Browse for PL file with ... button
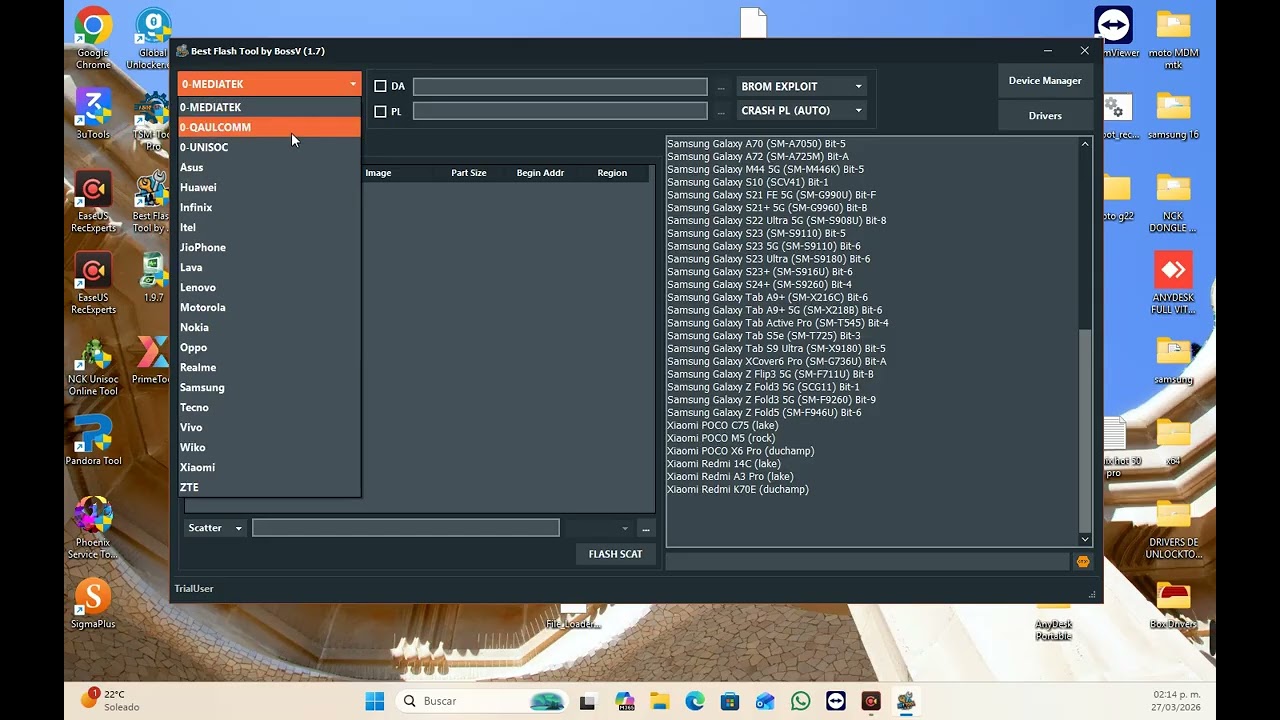This screenshot has width=1280, height=720. (721, 112)
